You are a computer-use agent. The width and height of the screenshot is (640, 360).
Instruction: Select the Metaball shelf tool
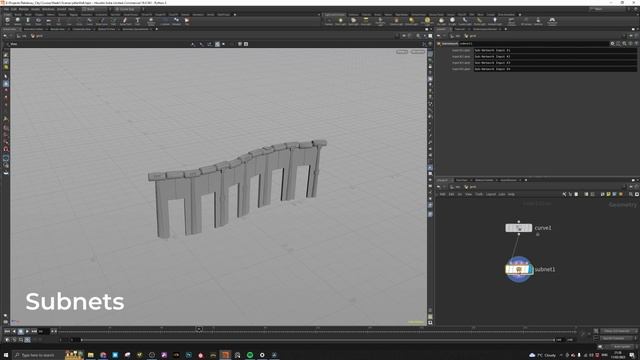click(176, 21)
